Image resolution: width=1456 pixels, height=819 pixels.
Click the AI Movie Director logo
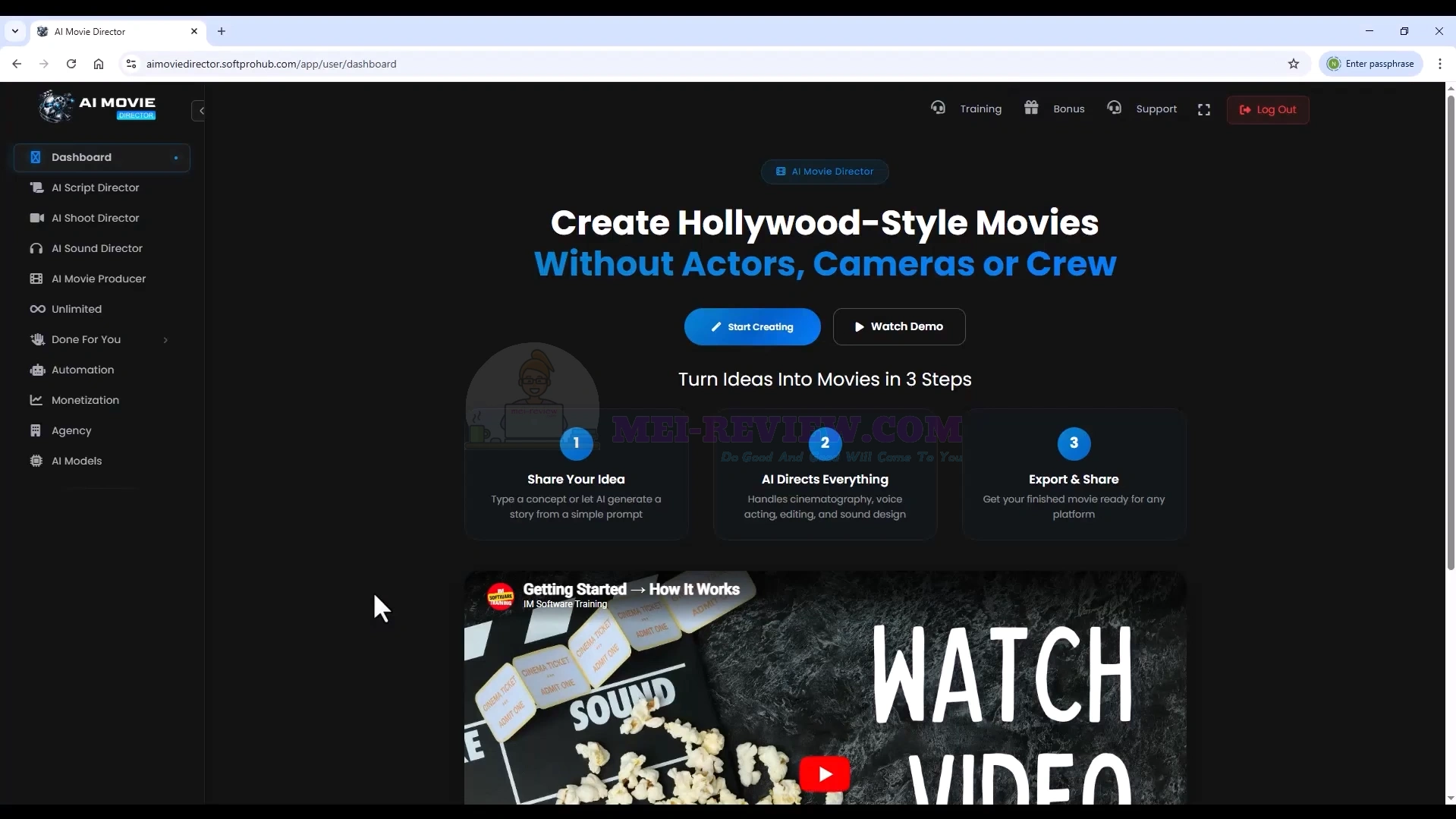click(97, 107)
